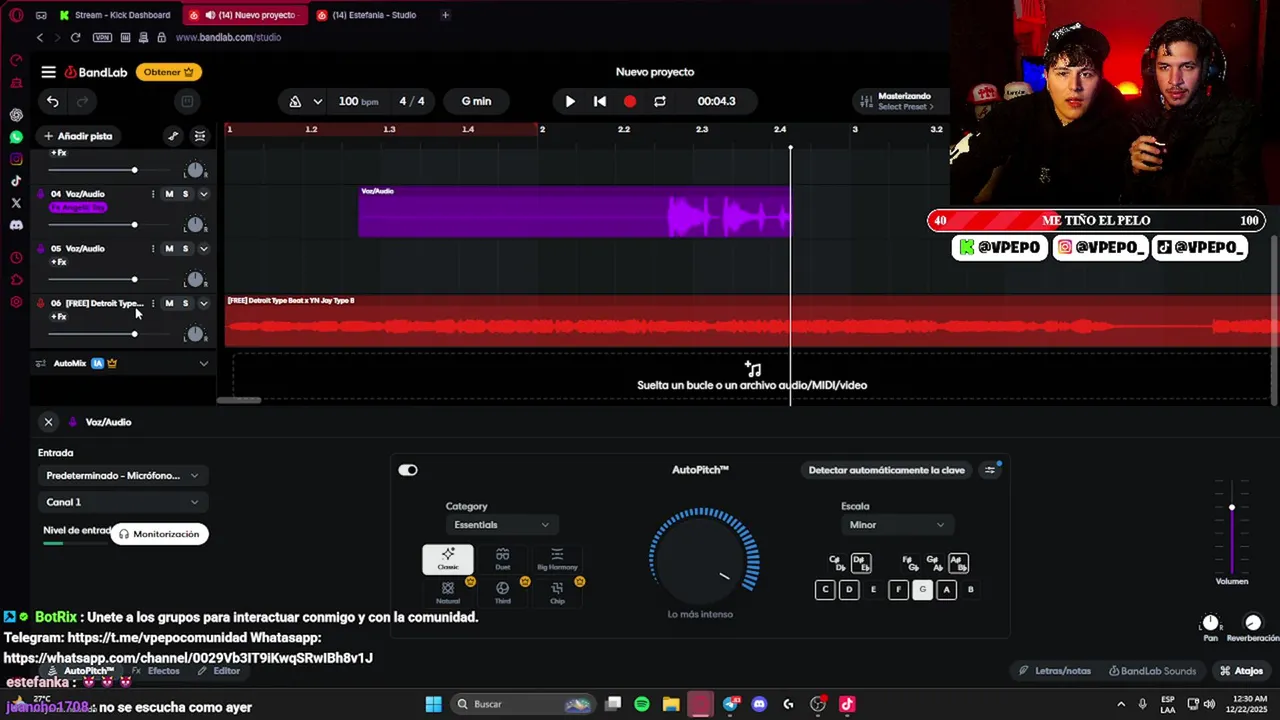This screenshot has height=720, width=1280.
Task: Choose the Third premium preset
Action: (502, 592)
